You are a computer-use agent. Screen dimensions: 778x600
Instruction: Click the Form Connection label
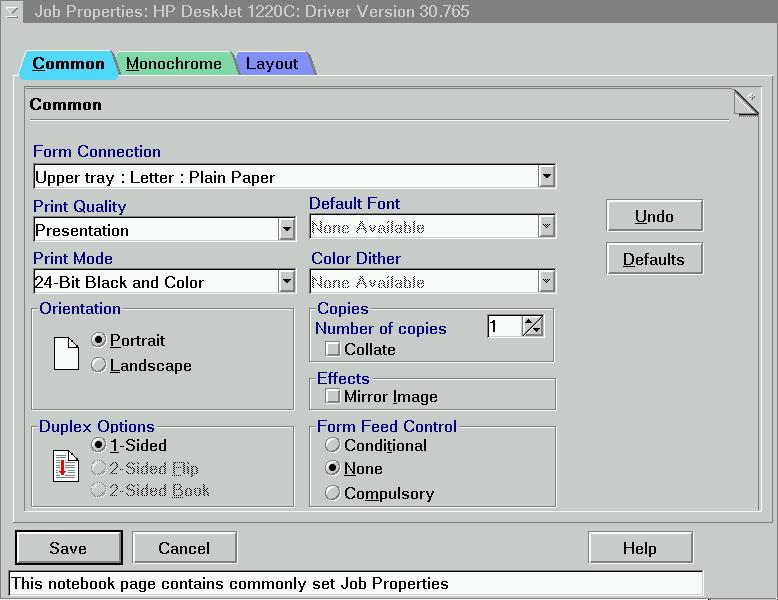(x=97, y=151)
